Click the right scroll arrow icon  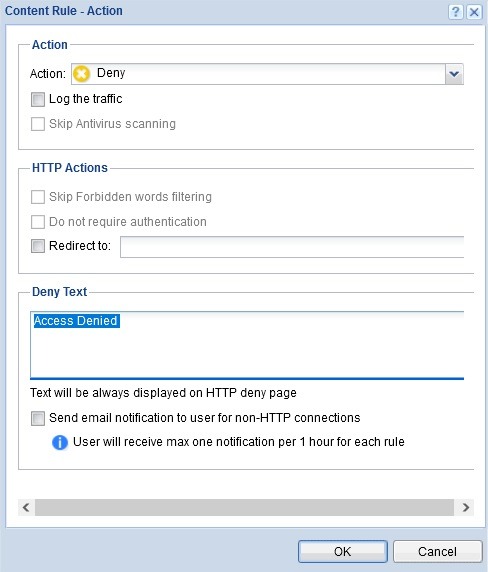tap(465, 507)
